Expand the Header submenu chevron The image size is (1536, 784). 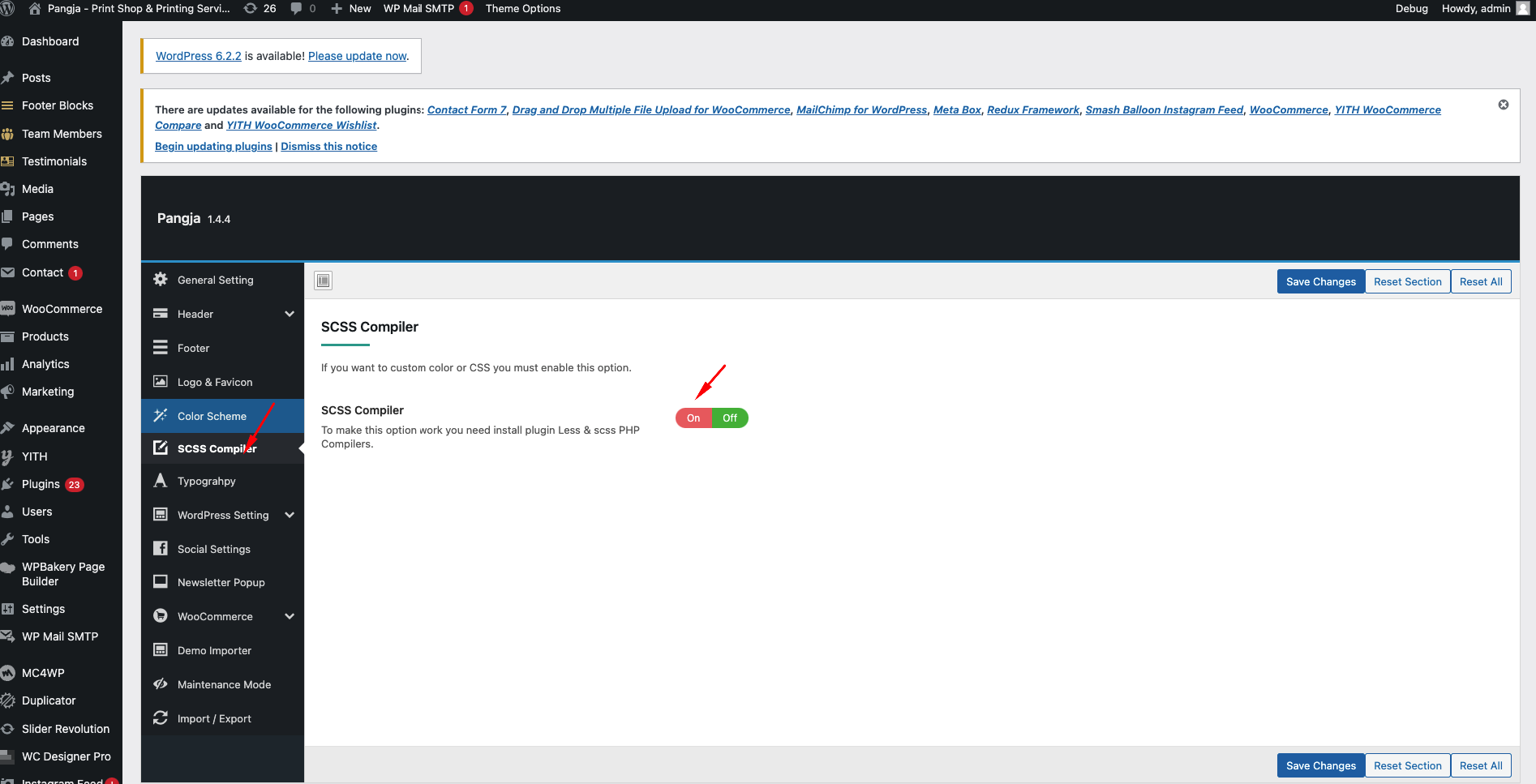[x=290, y=314]
